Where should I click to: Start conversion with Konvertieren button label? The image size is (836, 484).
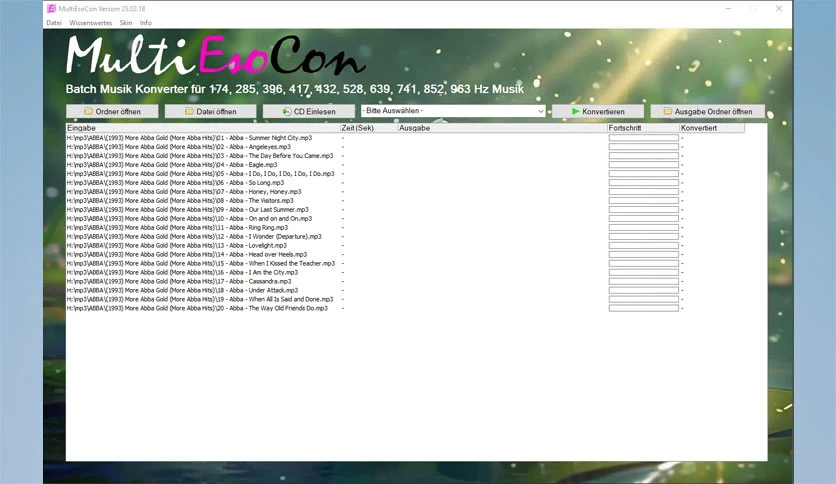pos(603,111)
